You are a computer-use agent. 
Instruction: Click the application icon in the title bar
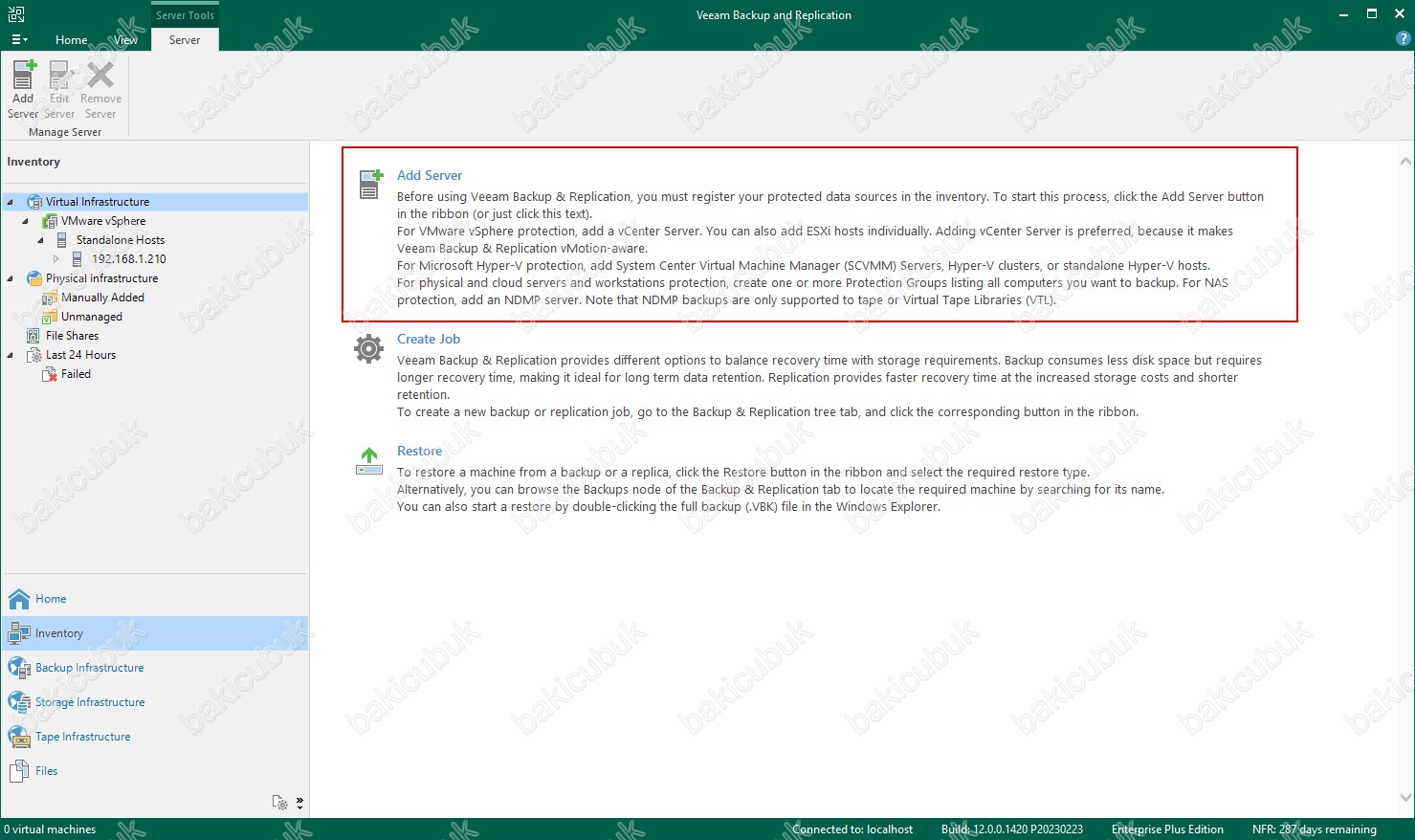(x=16, y=14)
